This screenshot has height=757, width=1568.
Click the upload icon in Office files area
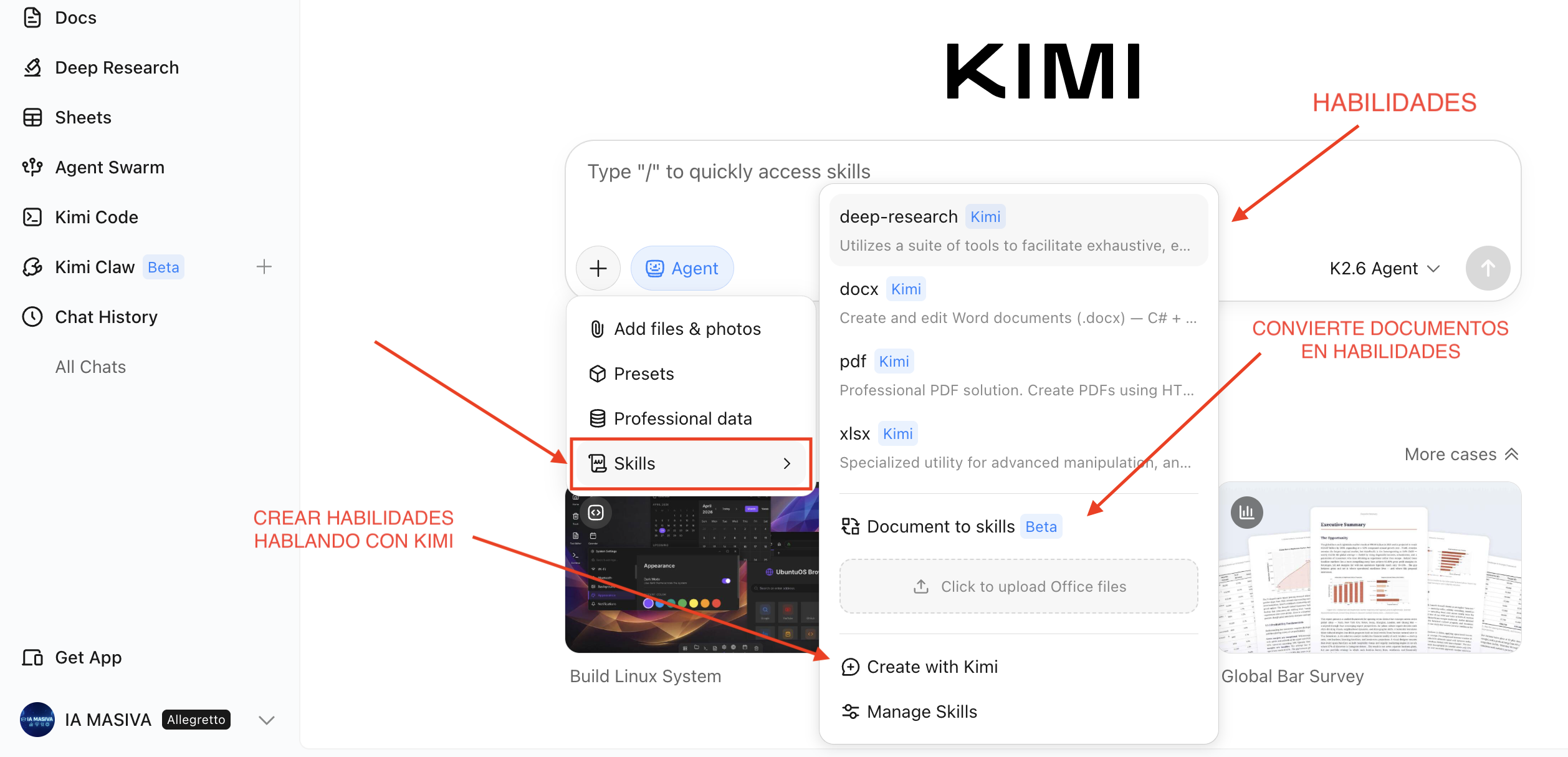921,587
